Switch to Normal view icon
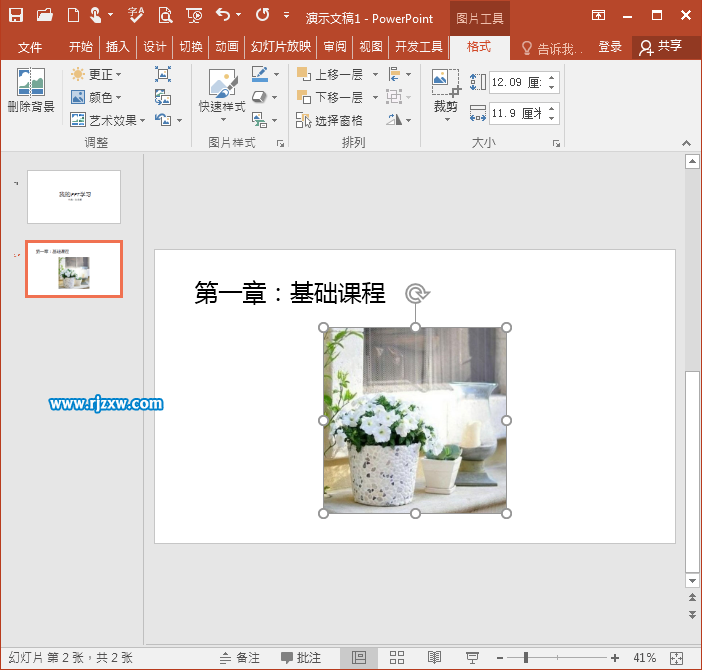Viewport: 702px width, 670px height. [x=359, y=657]
